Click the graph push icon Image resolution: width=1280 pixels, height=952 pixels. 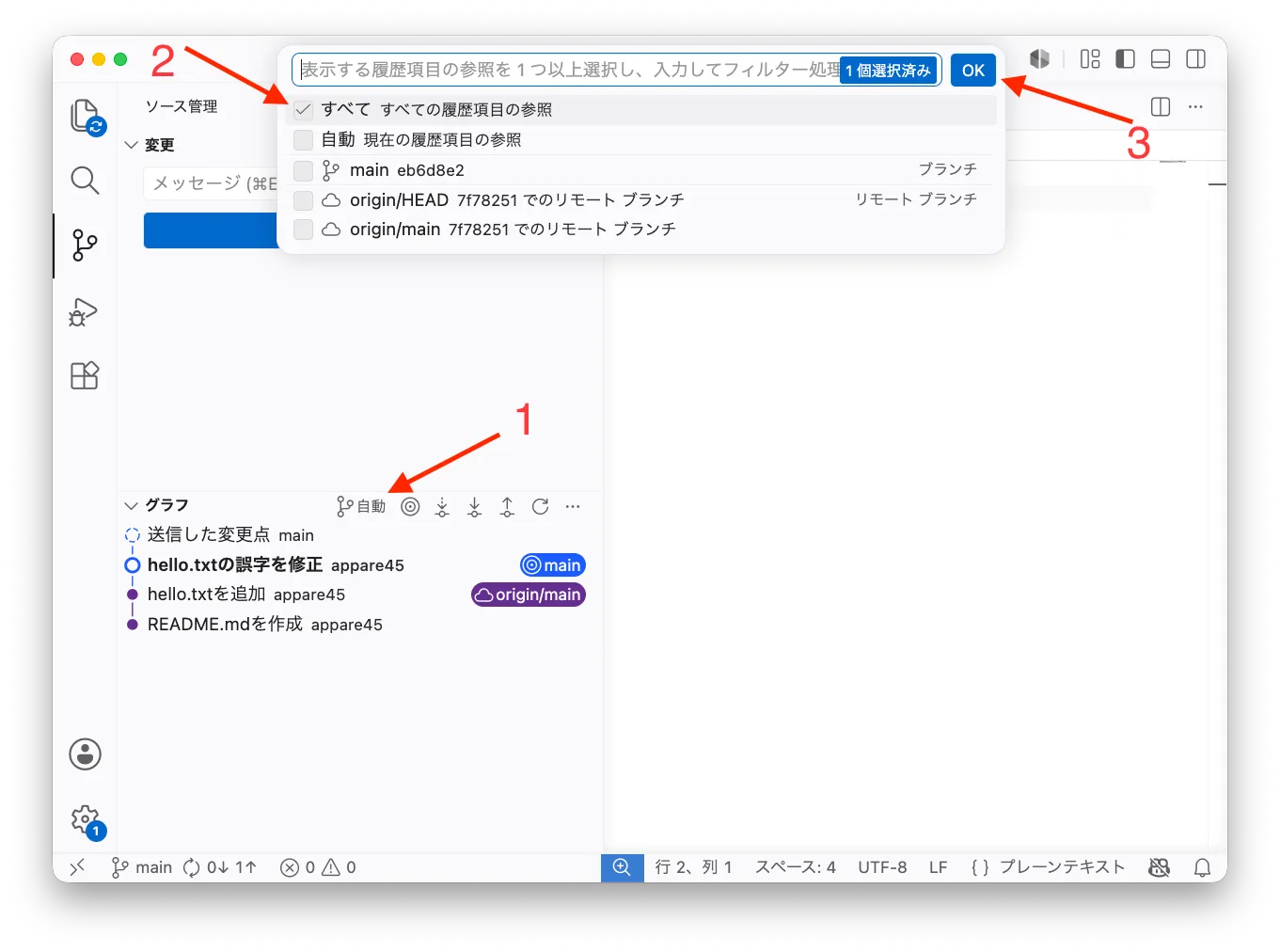point(507,507)
